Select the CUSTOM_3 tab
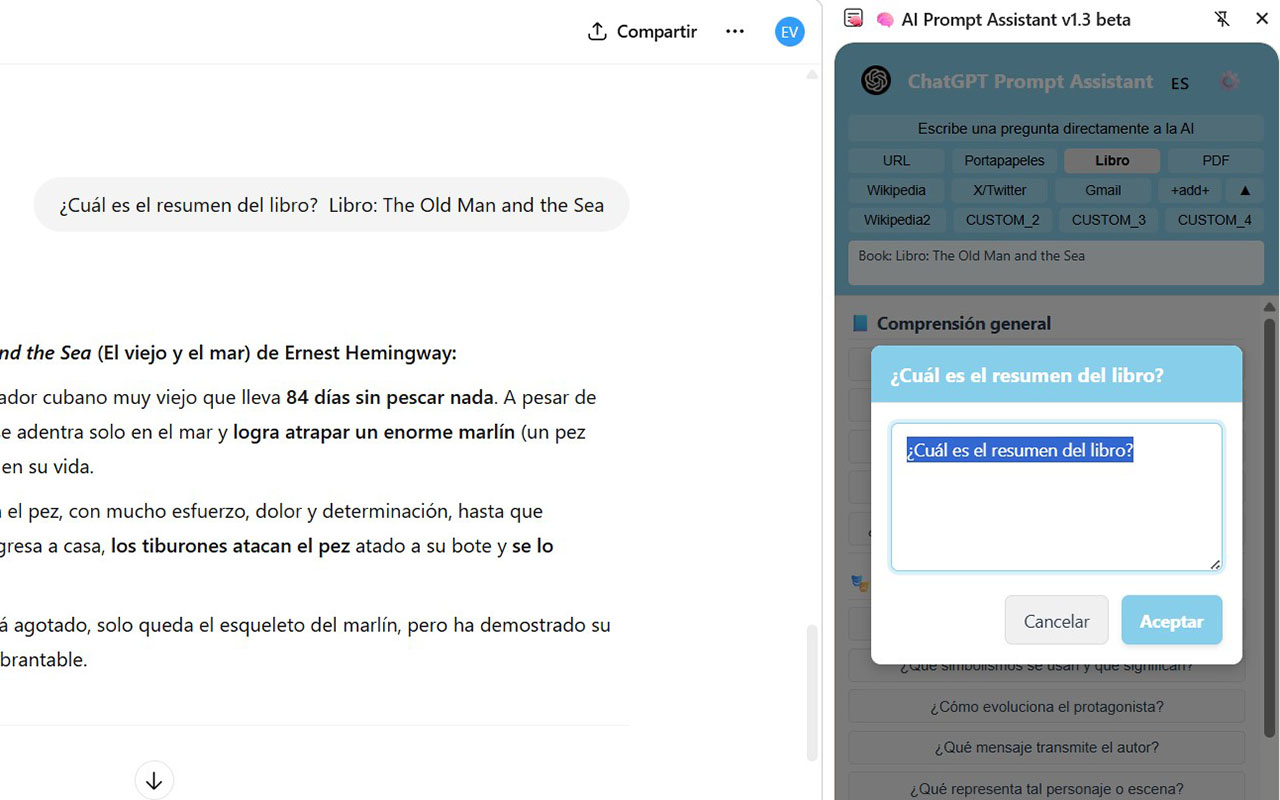The image size is (1280, 800). 1108,220
